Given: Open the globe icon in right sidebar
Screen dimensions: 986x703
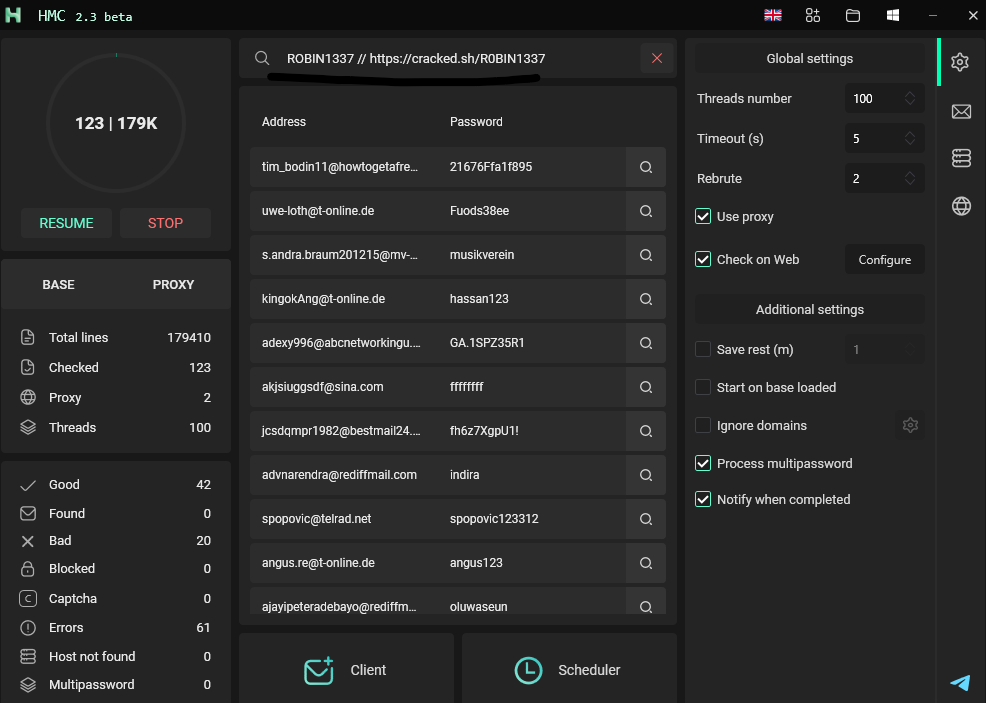Looking at the screenshot, I should (961, 206).
